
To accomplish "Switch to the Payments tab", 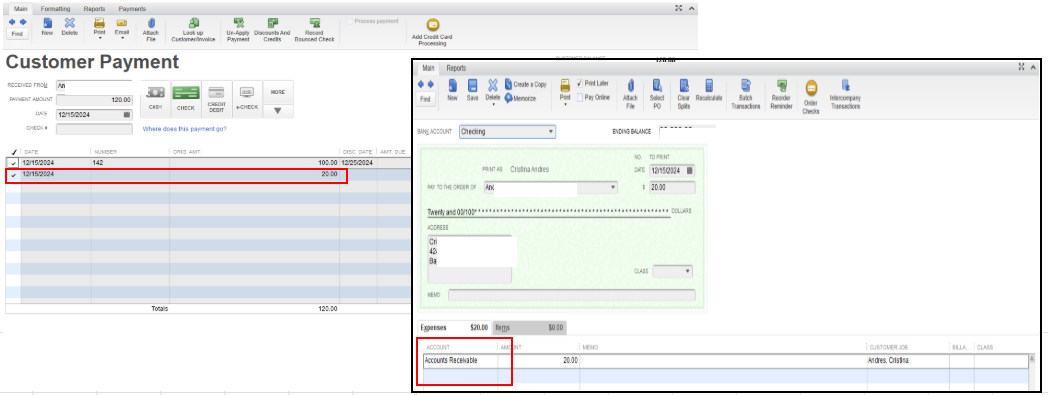I will click(132, 9).
